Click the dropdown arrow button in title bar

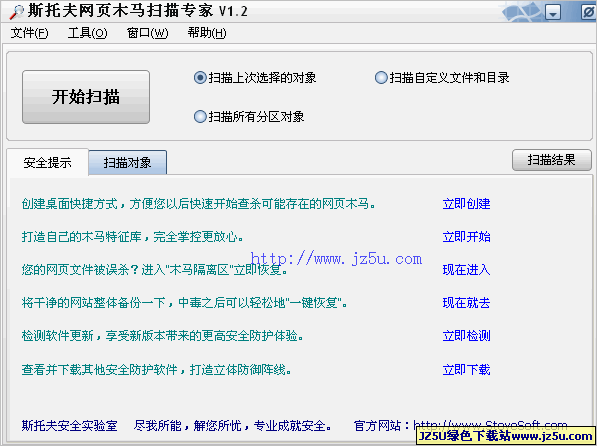553,13
